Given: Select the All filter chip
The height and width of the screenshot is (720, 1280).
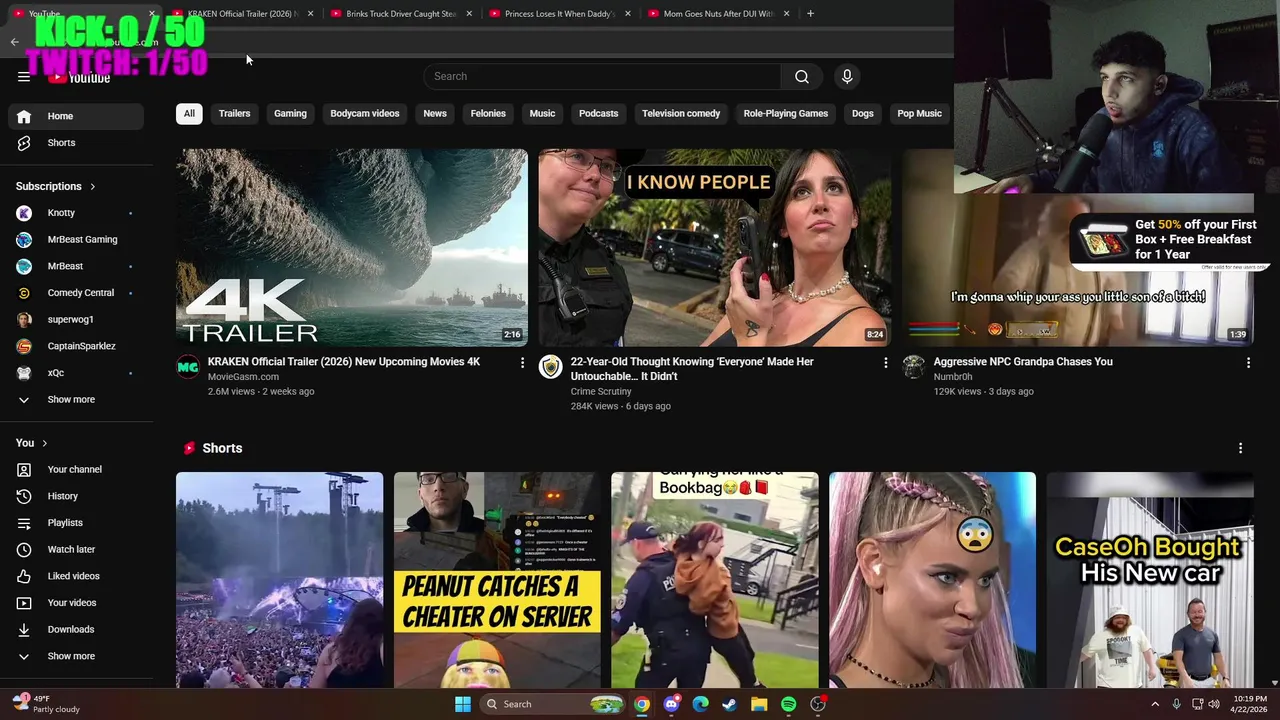Looking at the screenshot, I should point(189,114).
